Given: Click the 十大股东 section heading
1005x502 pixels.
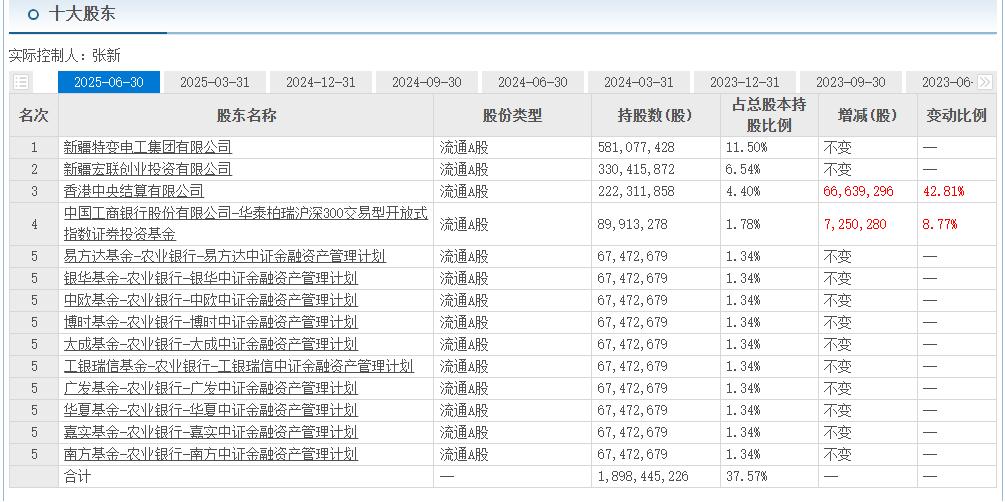Looking at the screenshot, I should pyautogui.click(x=81, y=14).
